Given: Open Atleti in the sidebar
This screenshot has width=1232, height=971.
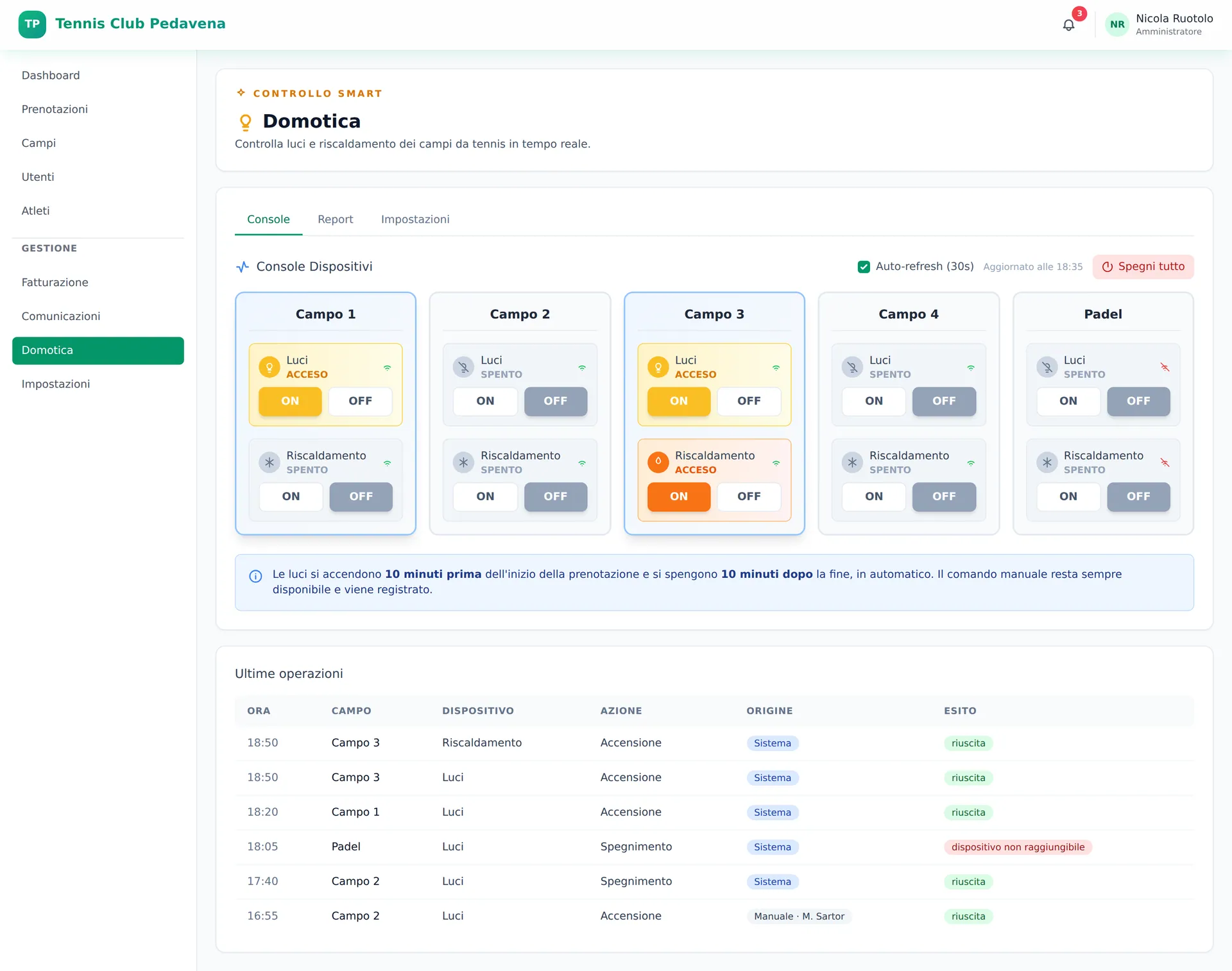Looking at the screenshot, I should (98, 212).
